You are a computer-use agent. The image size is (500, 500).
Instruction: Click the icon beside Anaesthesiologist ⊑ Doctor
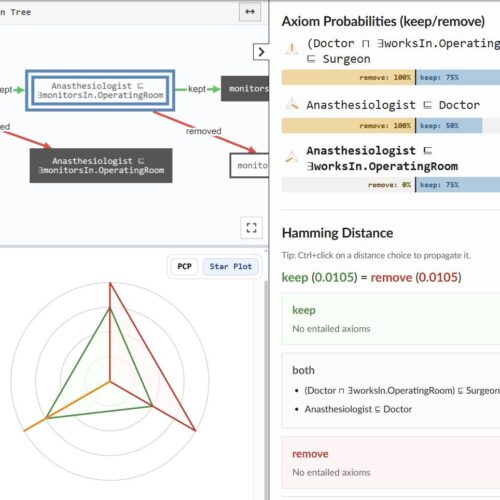click(292, 104)
